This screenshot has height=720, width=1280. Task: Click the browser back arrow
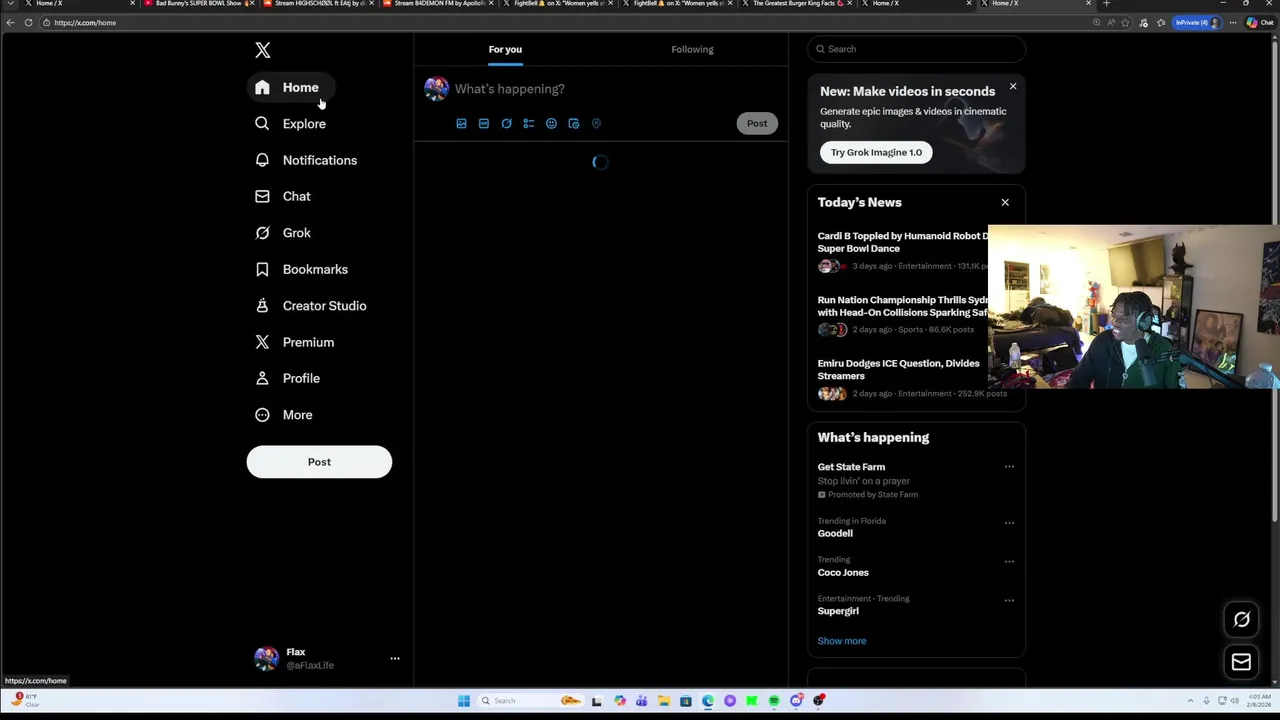tap(10, 23)
